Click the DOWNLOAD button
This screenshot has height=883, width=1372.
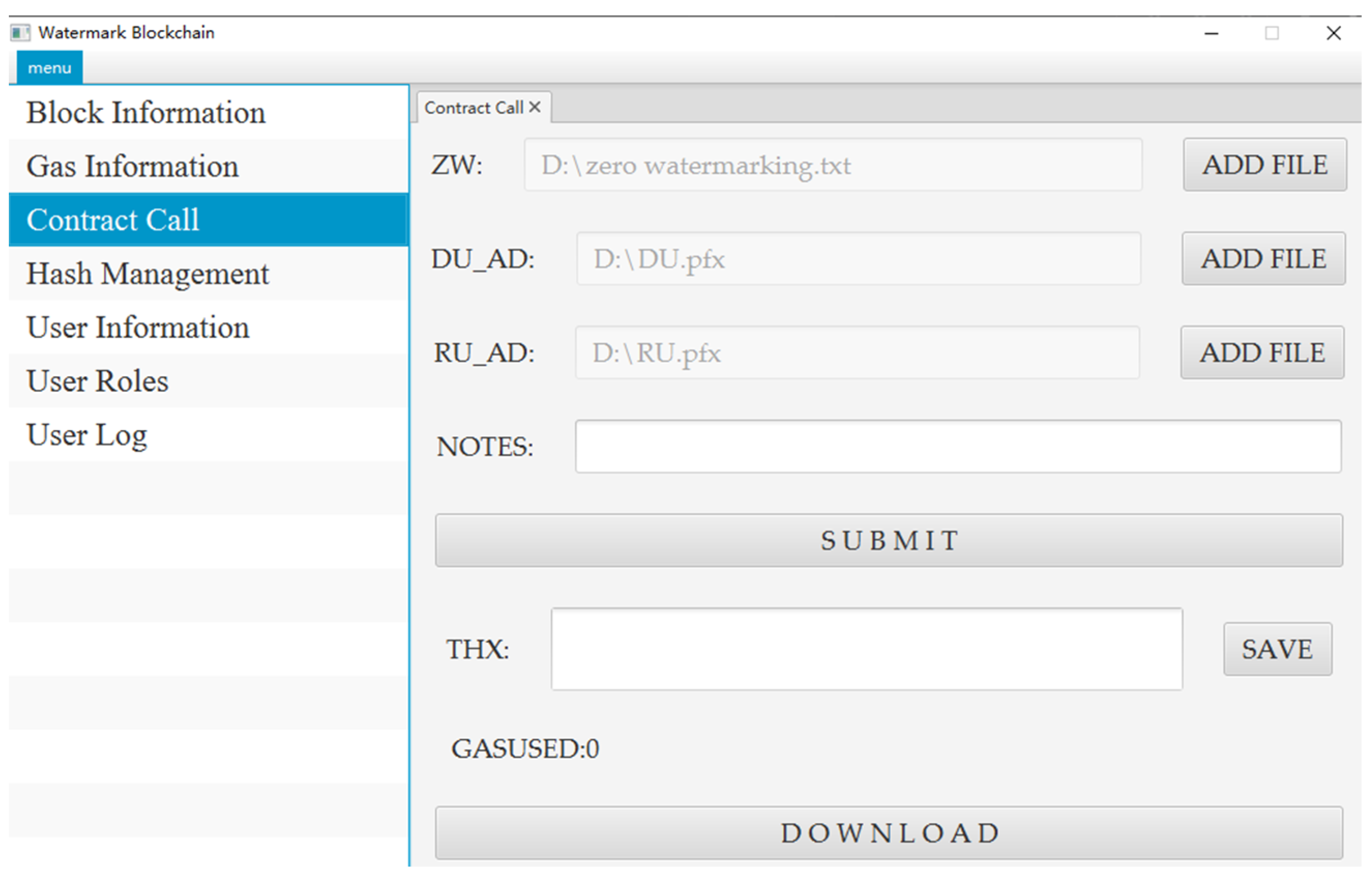point(889,833)
